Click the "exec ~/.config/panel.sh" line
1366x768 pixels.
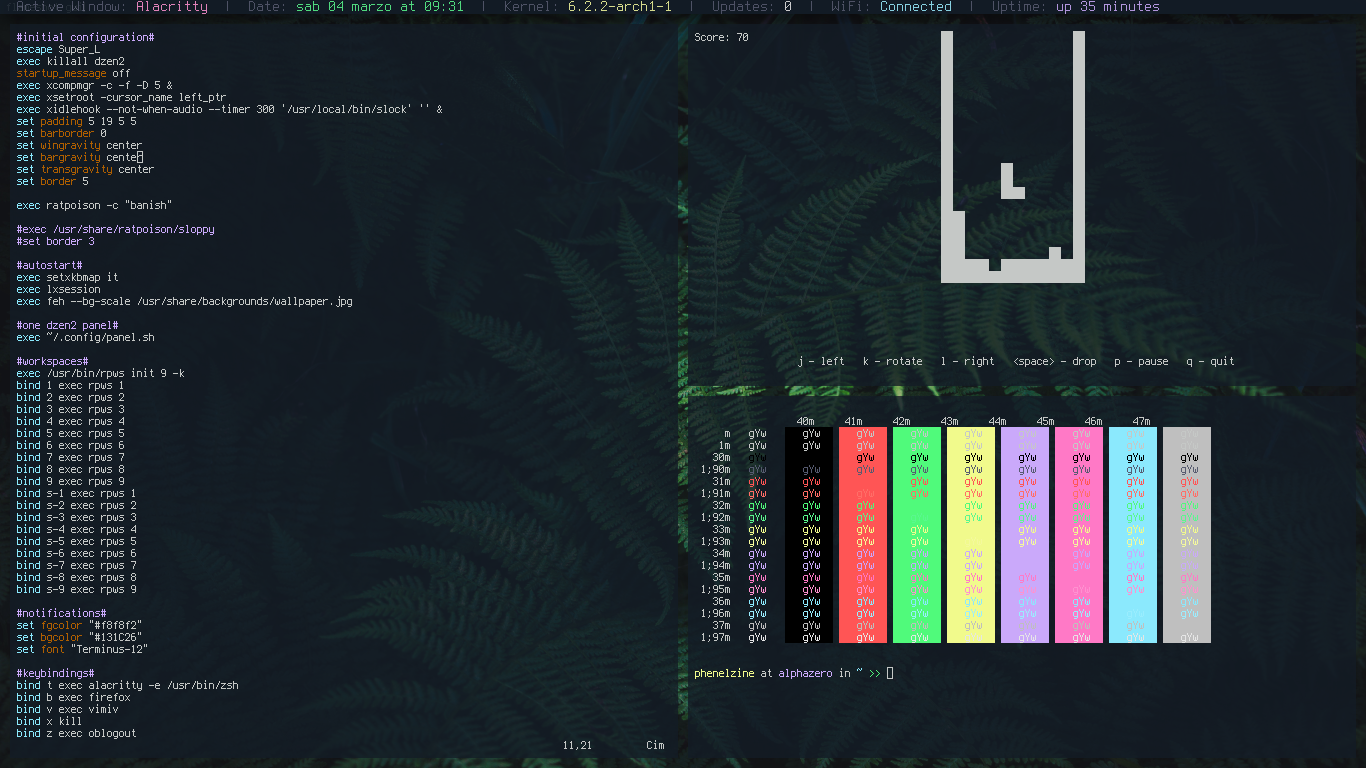pyautogui.click(x=85, y=337)
